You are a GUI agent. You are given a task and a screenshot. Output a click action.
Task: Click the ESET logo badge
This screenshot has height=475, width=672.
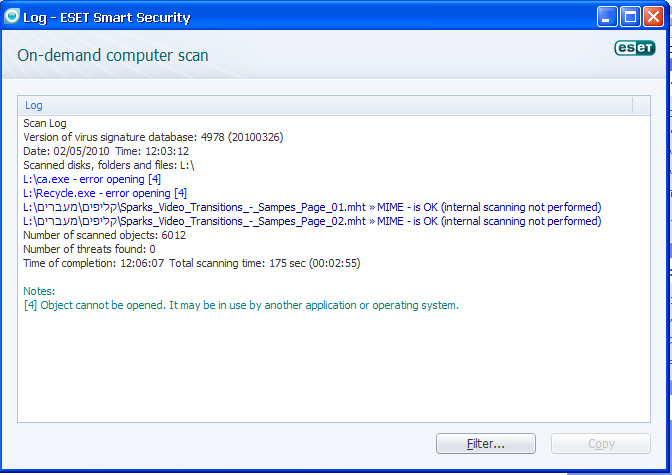(x=634, y=49)
